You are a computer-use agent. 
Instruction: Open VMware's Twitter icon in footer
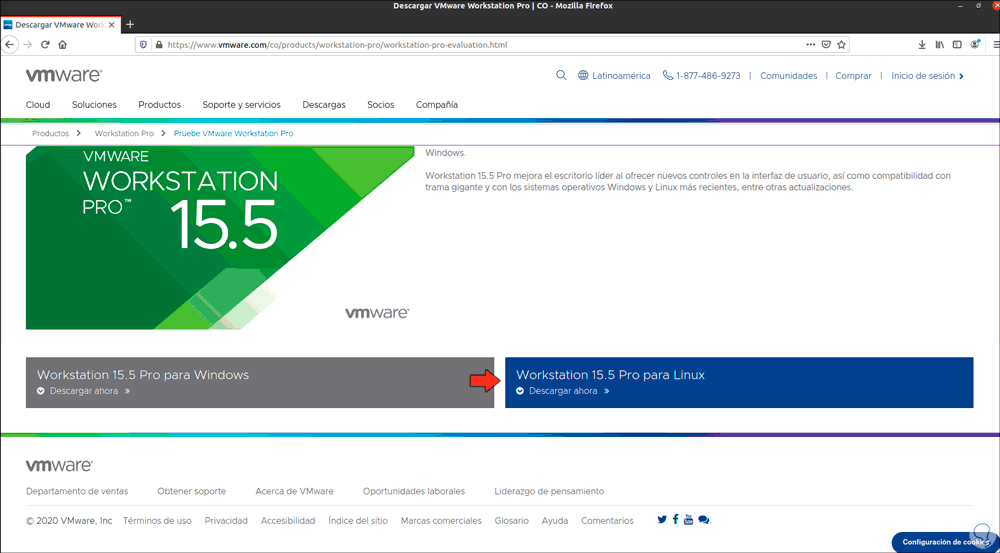[x=662, y=519]
